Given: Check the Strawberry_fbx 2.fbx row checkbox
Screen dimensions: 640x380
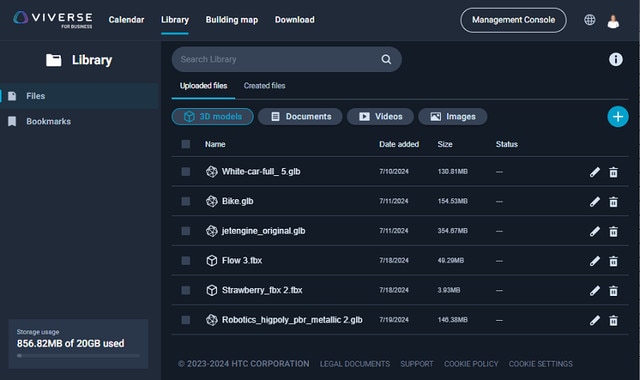Looking at the screenshot, I should pyautogui.click(x=186, y=290).
